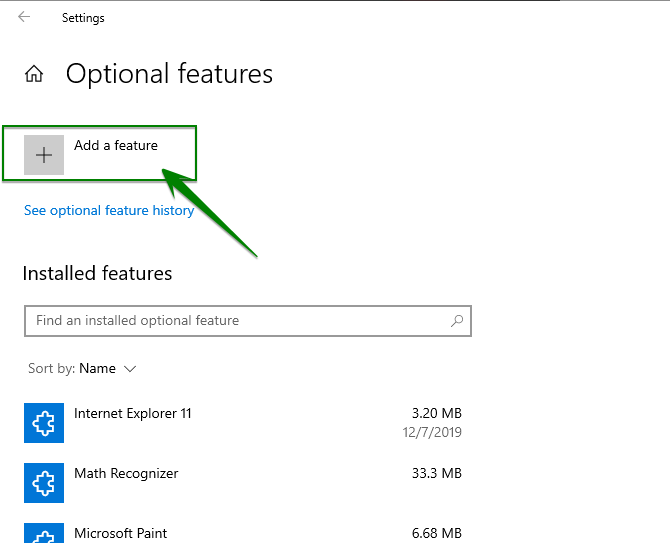Click the search magnifier icon
This screenshot has height=543, width=670.
coord(457,321)
